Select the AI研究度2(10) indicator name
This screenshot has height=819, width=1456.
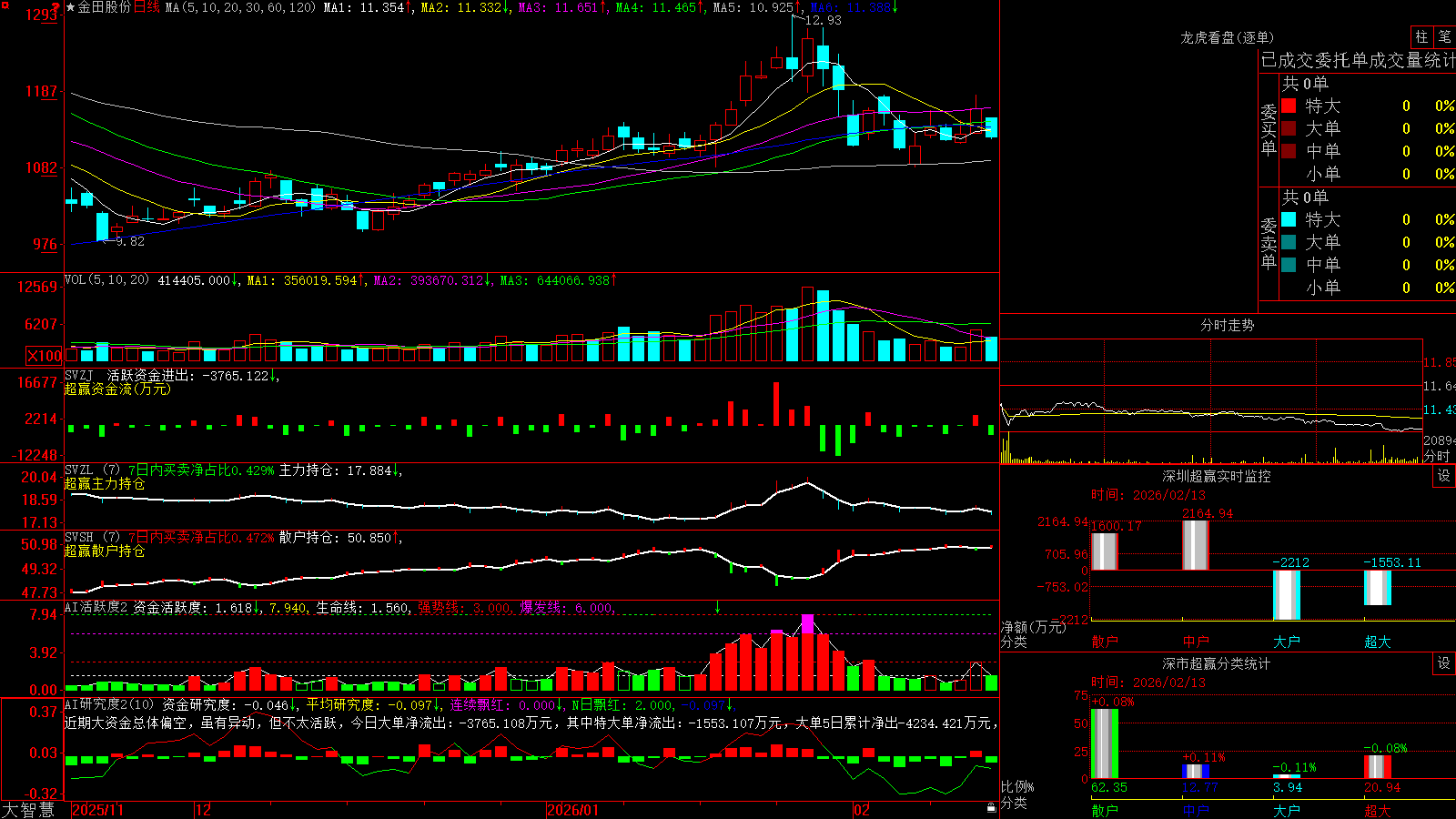(109, 705)
